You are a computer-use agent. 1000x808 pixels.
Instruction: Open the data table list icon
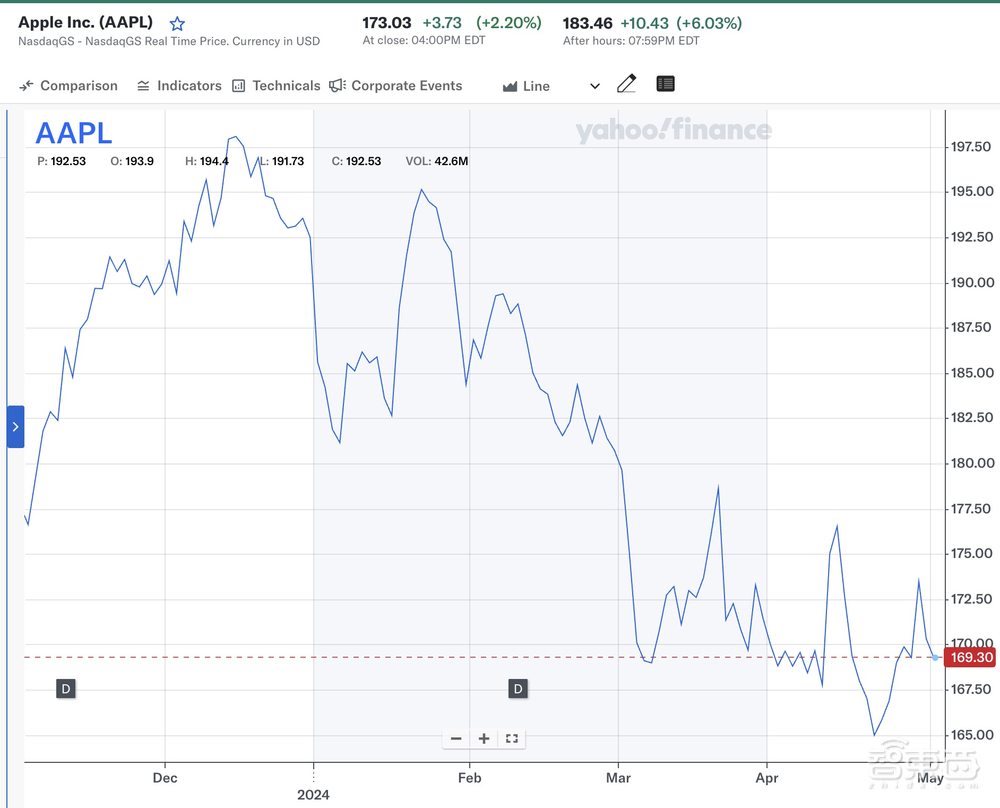click(665, 85)
